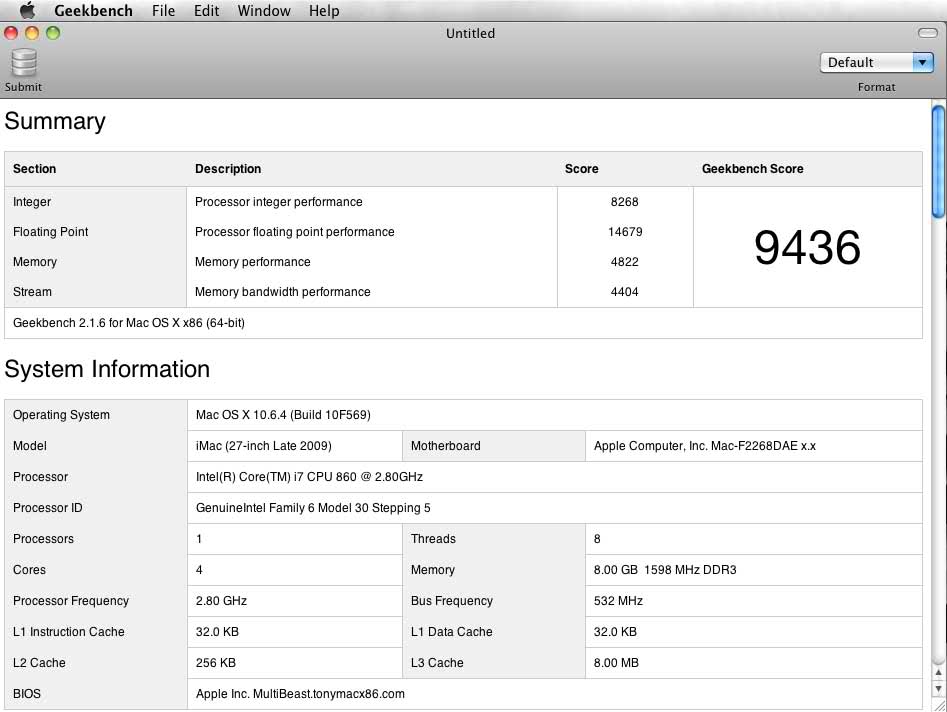
Task: Click the System Information heading
Action: coord(107,369)
